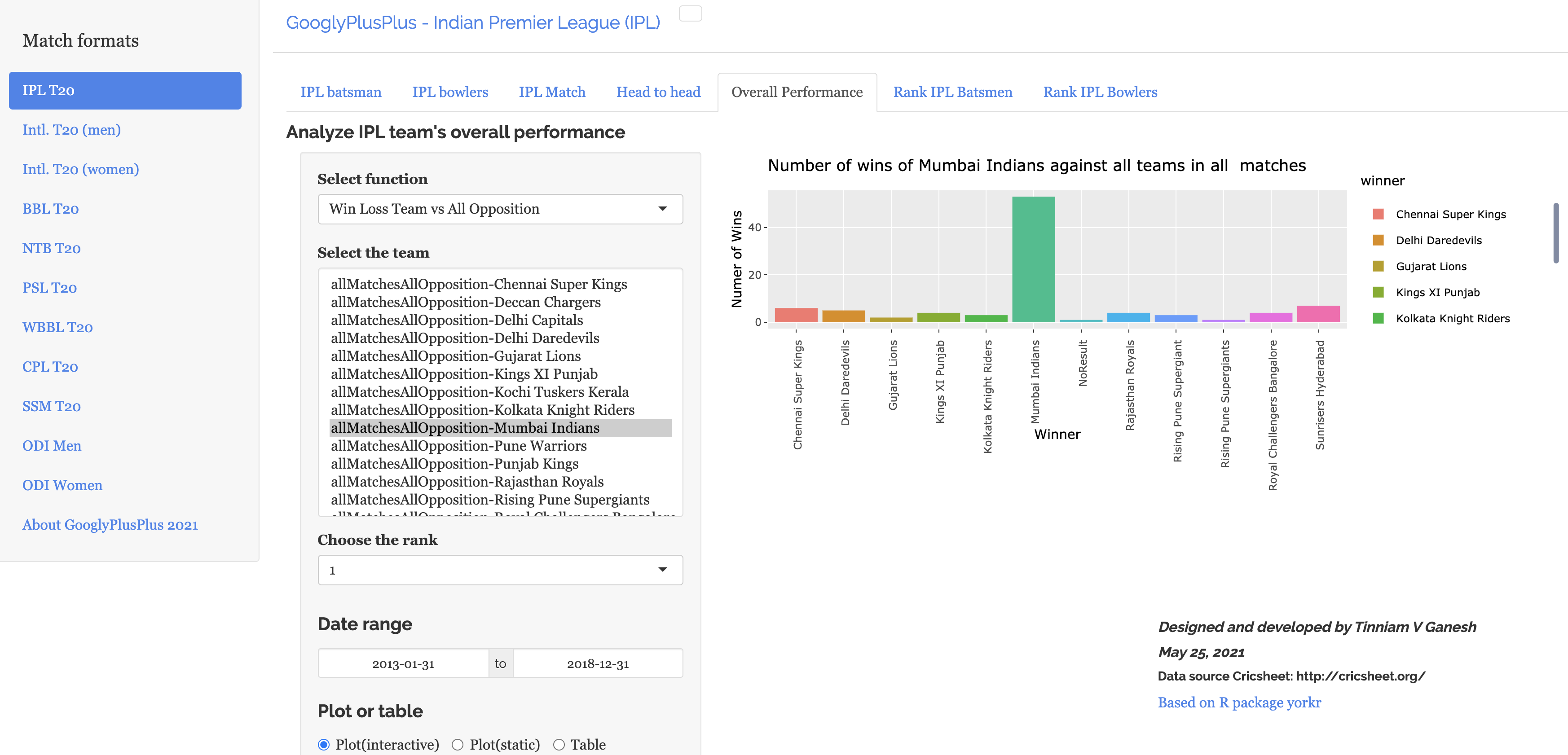Select the Plot(static) radio option

(458, 745)
